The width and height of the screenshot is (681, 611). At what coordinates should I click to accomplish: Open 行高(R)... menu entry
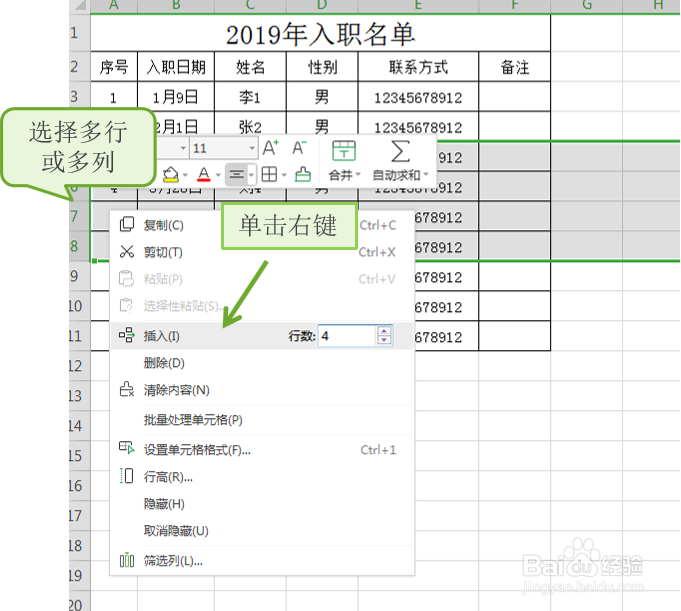tap(262, 477)
